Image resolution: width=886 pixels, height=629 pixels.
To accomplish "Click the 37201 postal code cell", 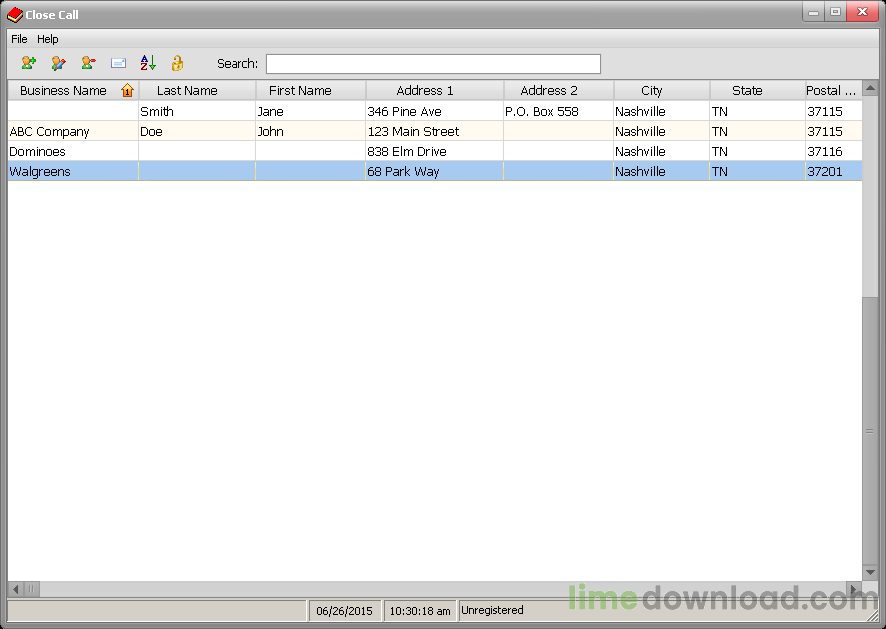I will click(x=833, y=171).
